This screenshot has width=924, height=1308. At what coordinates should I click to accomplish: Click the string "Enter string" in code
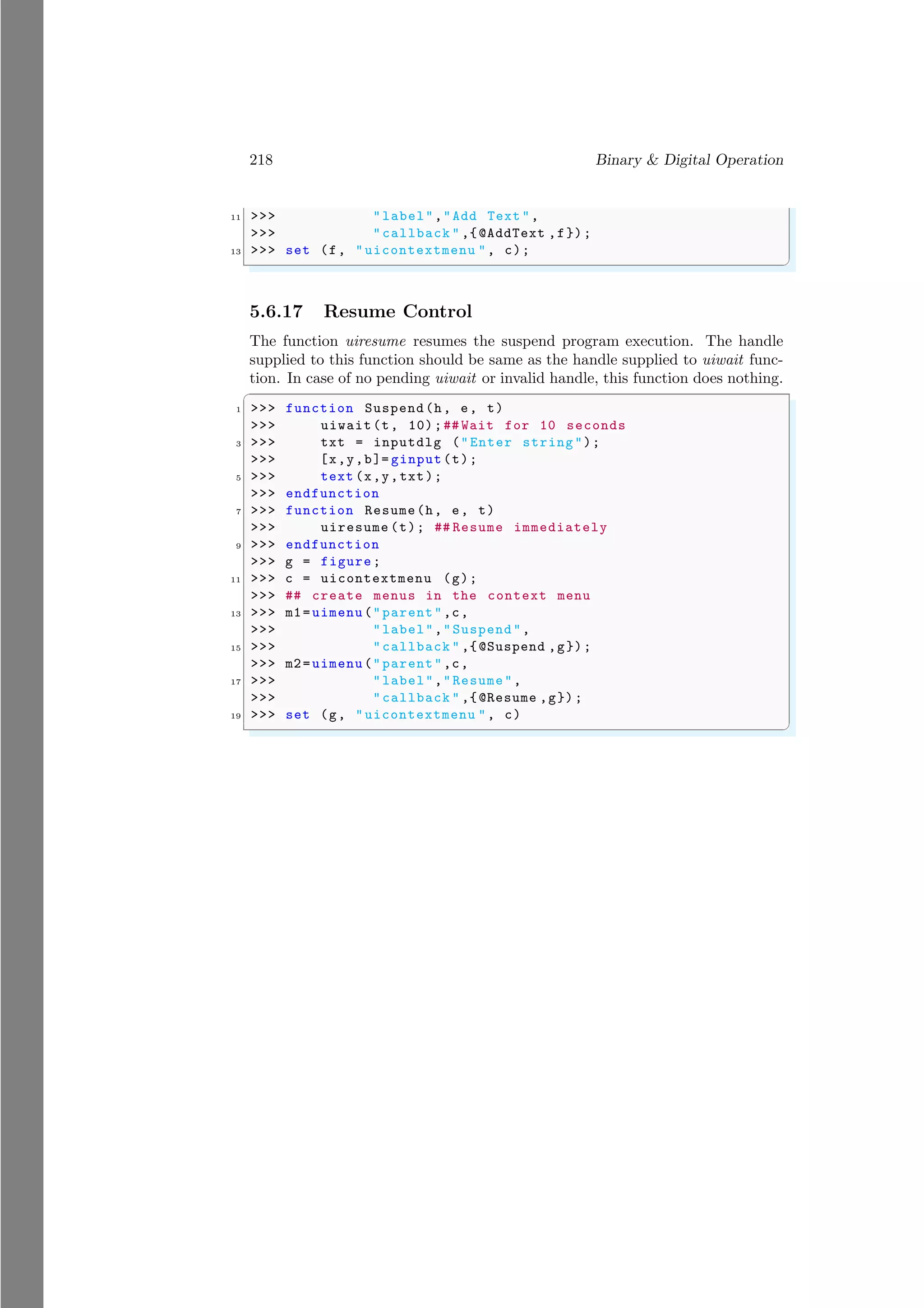click(x=521, y=443)
